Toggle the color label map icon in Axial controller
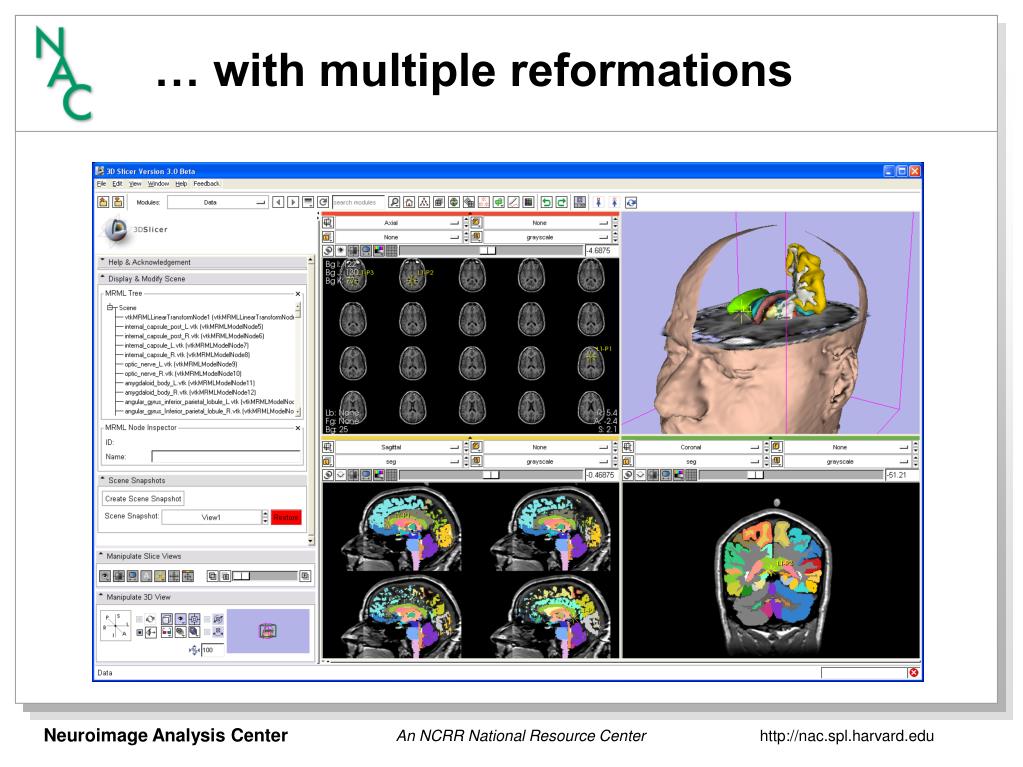This screenshot has height=767, width=1023. click(378, 251)
